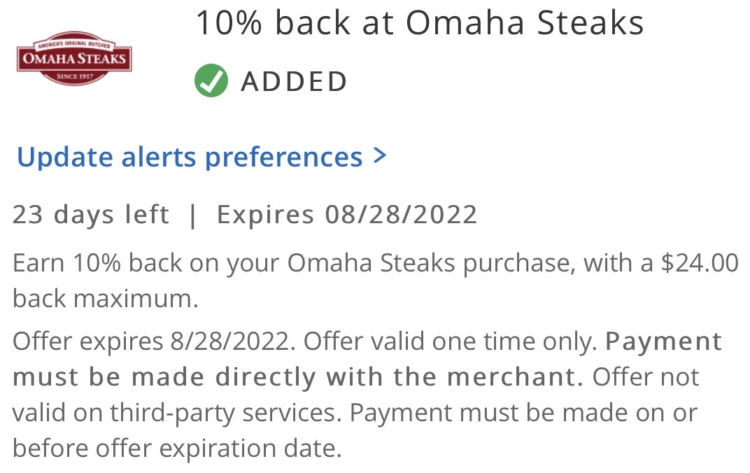
Task: Click the back maximum text line
Action: click(x=105, y=298)
